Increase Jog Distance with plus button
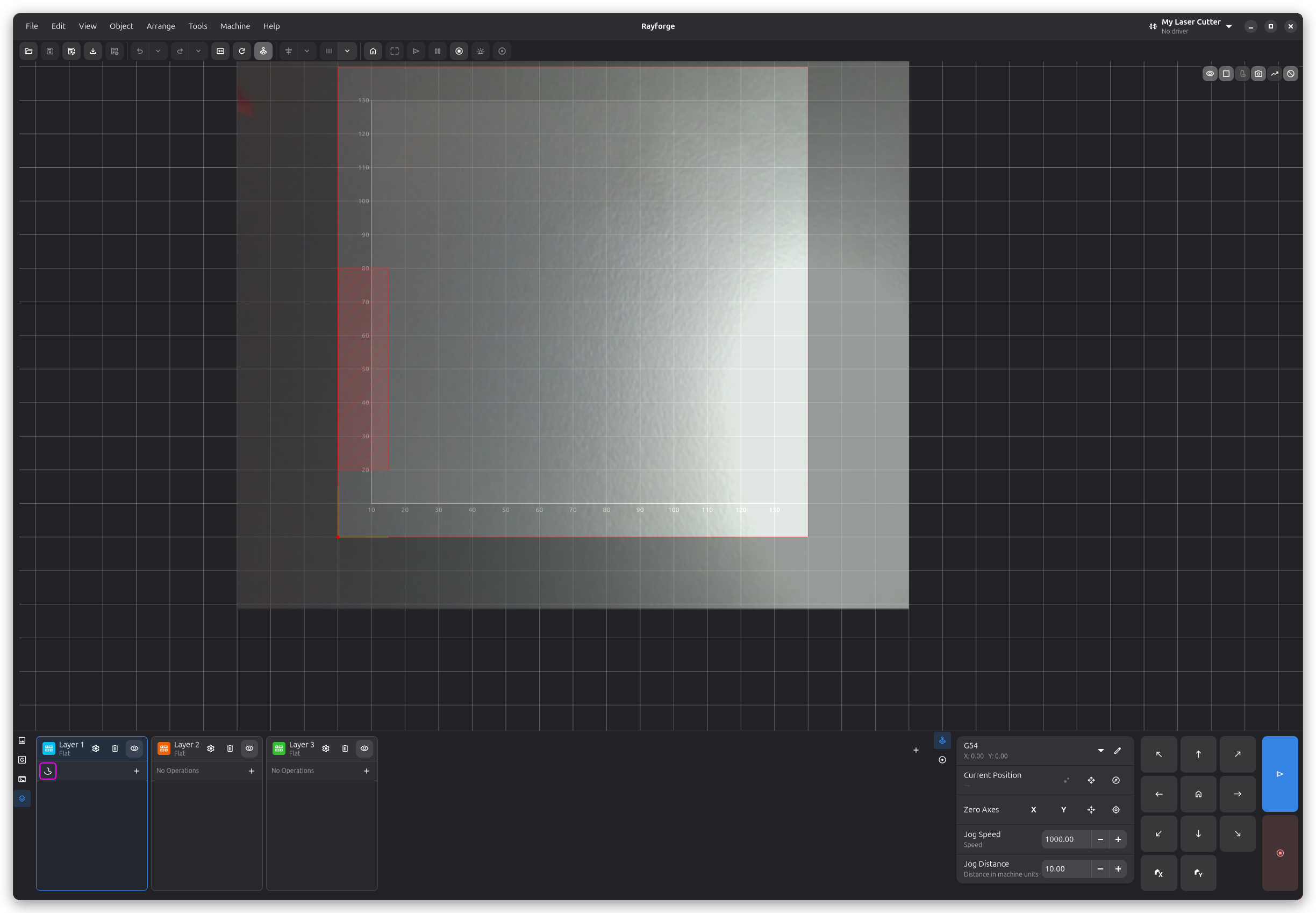Image resolution: width=1316 pixels, height=913 pixels. (1118, 868)
